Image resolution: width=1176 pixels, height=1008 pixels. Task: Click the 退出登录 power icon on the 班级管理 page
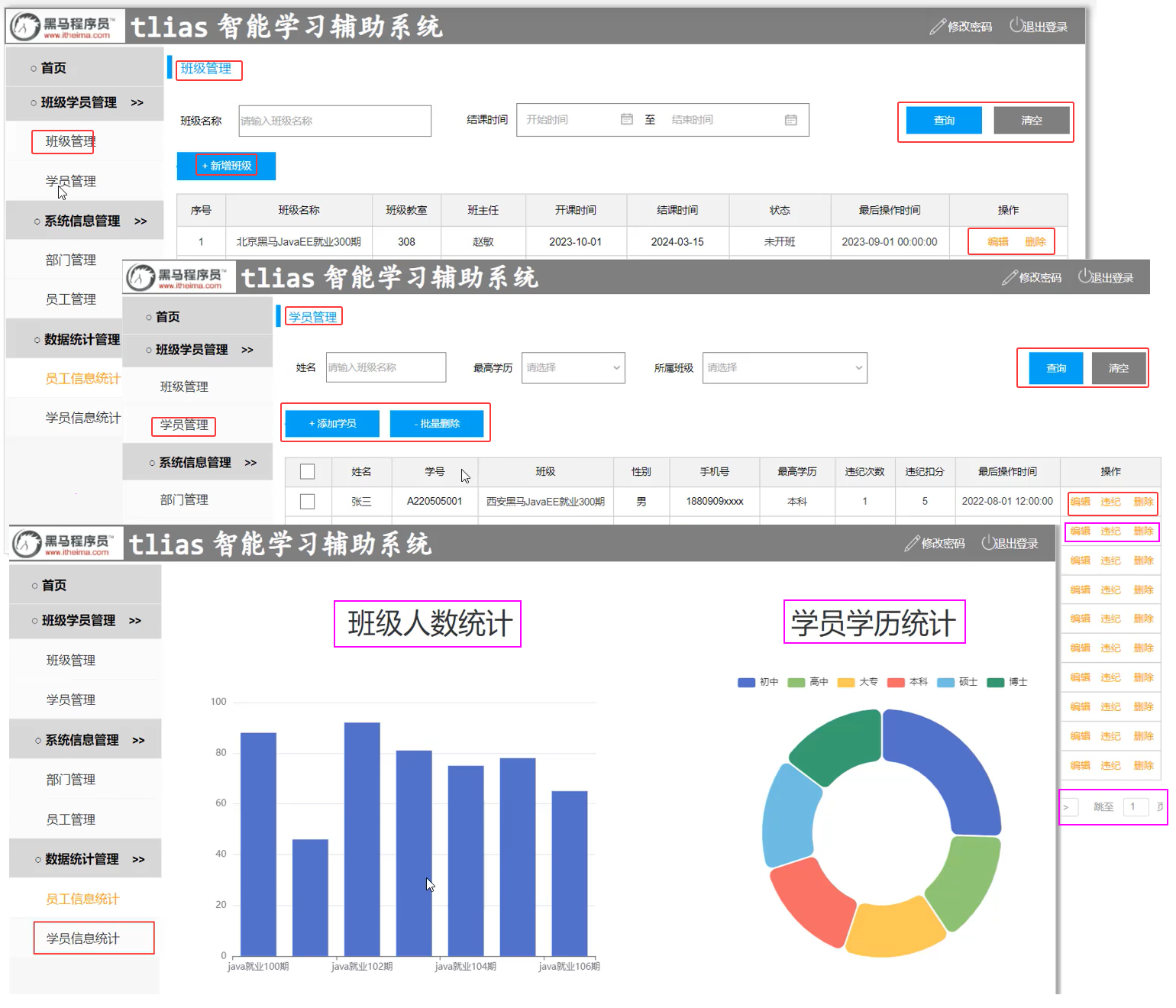(1016, 25)
